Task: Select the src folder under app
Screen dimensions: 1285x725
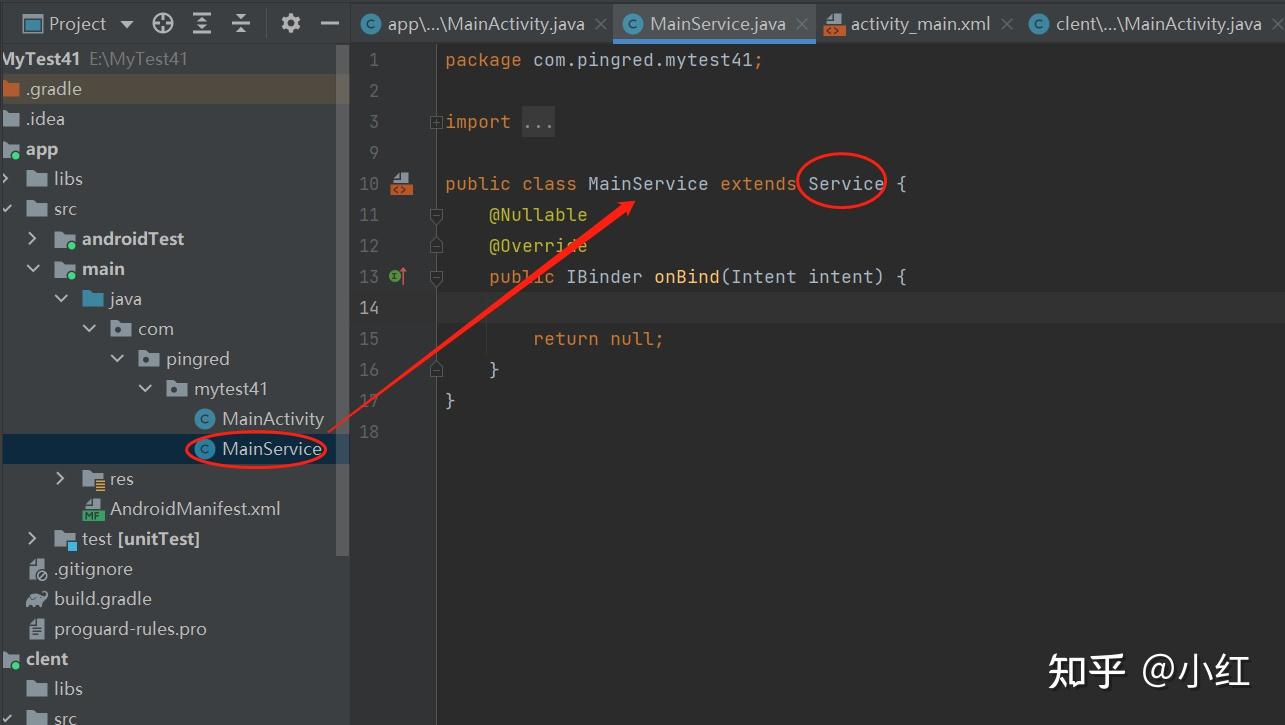Action: [65, 209]
